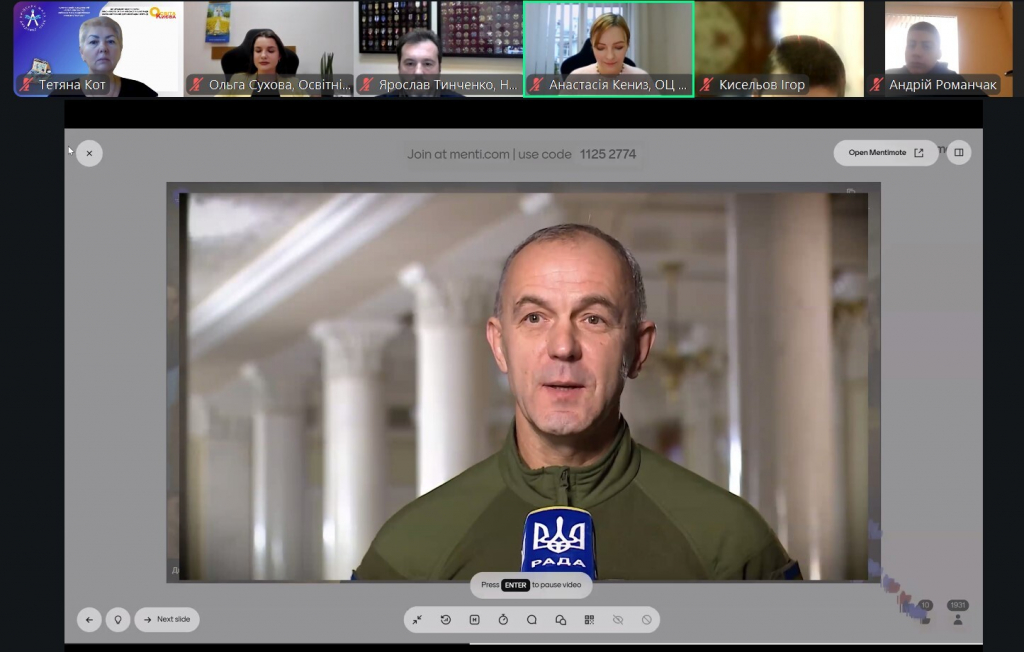The height and width of the screenshot is (652, 1024).
Task: Select Анастасія Кениз's highlighted video tile
Action: (608, 48)
